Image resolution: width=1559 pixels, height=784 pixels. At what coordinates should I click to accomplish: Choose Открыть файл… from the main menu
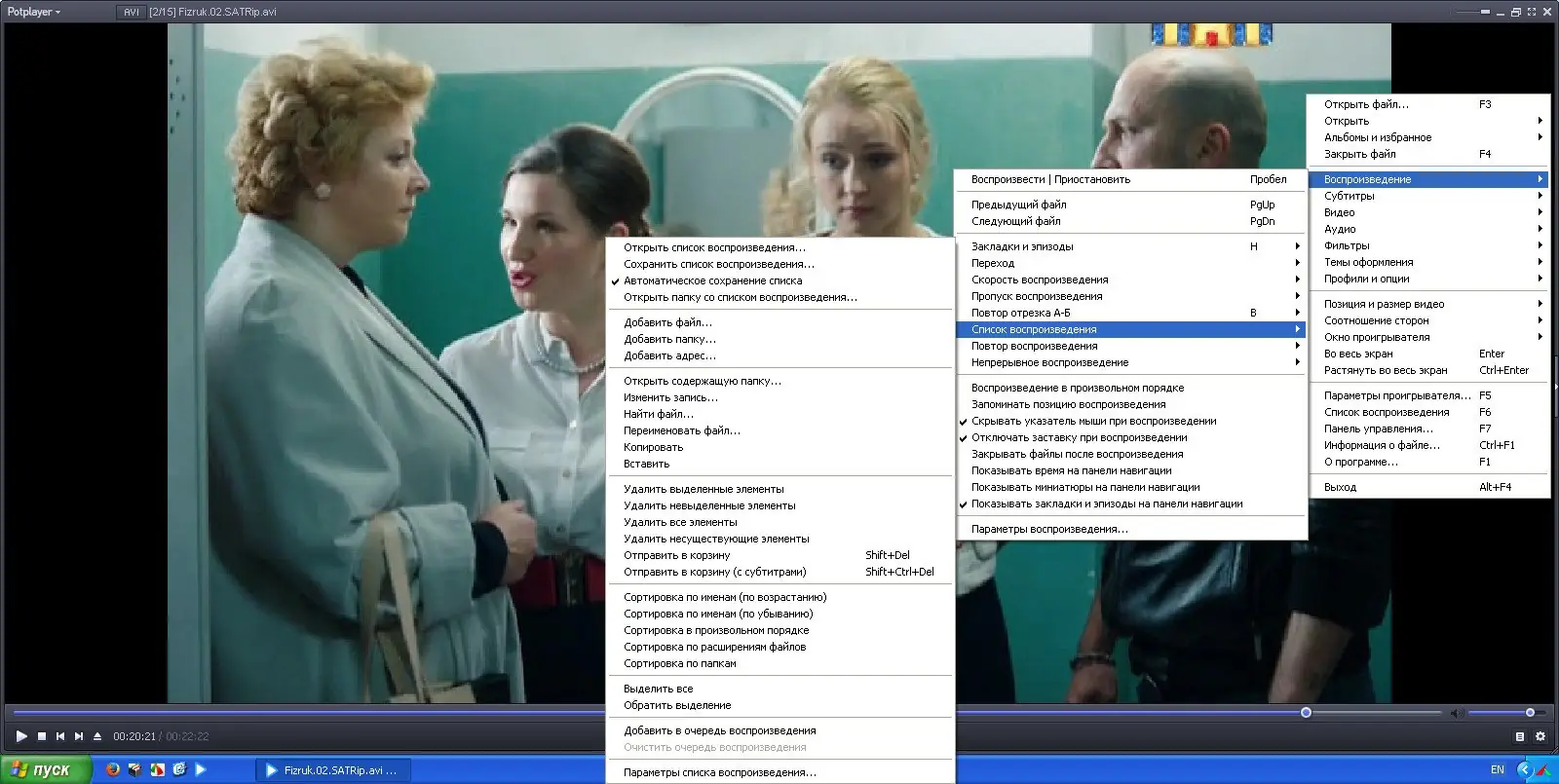1428,104
